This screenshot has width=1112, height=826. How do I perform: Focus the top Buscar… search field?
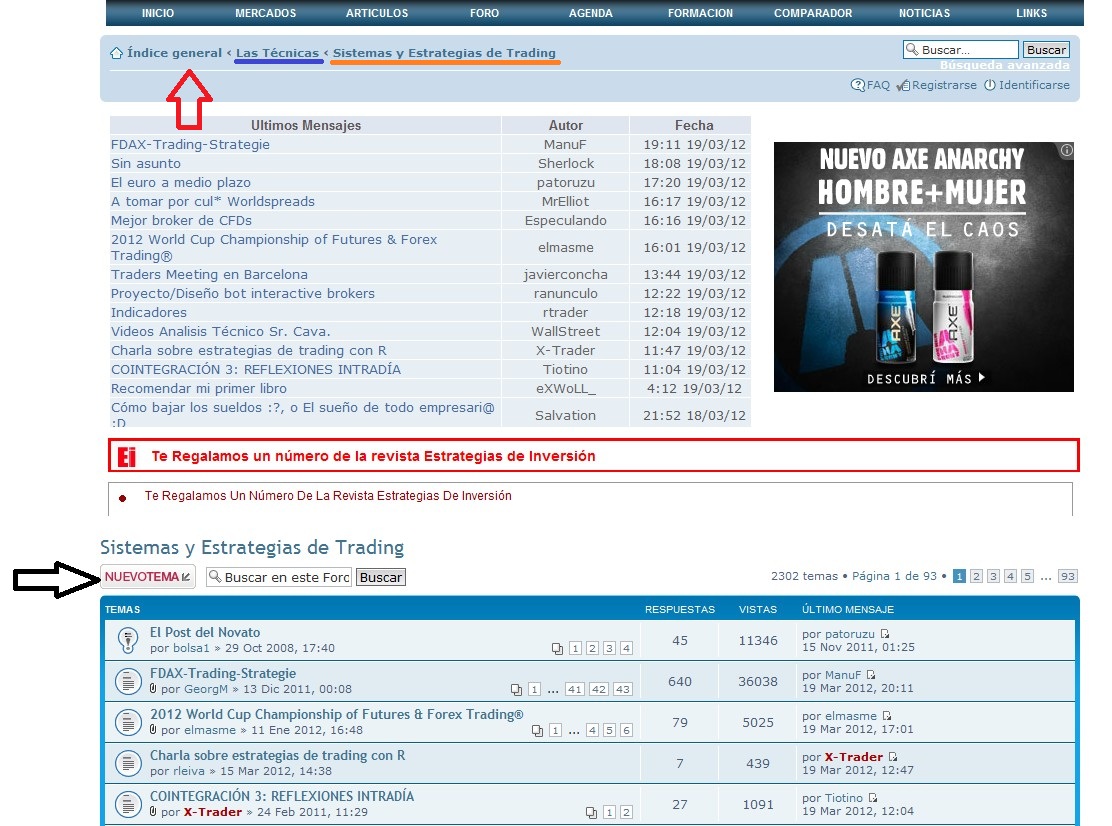tap(961, 50)
